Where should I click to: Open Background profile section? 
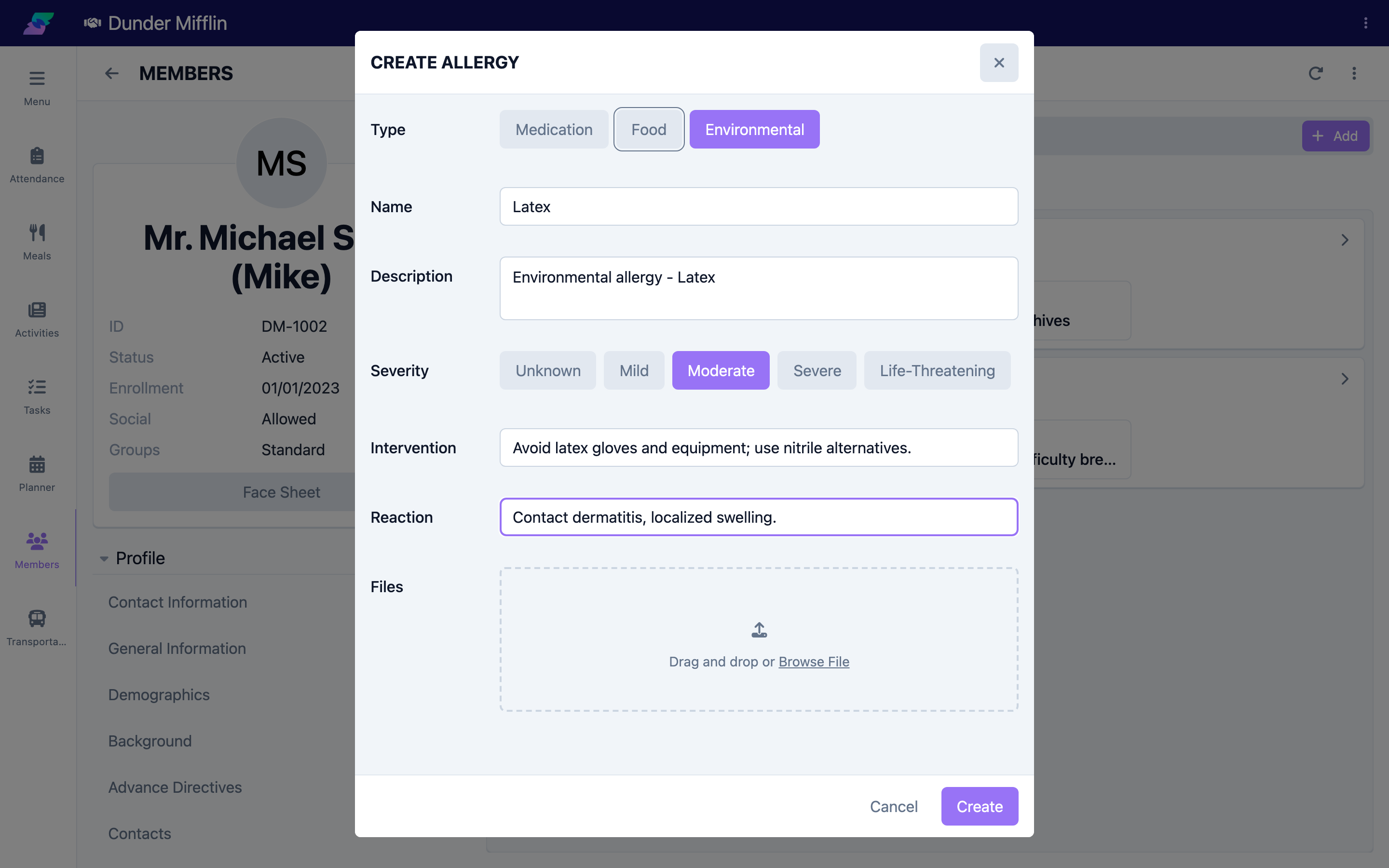click(x=150, y=741)
